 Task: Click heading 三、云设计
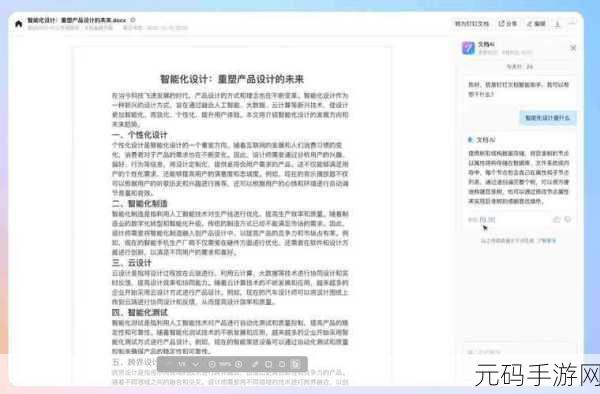pos(132,263)
